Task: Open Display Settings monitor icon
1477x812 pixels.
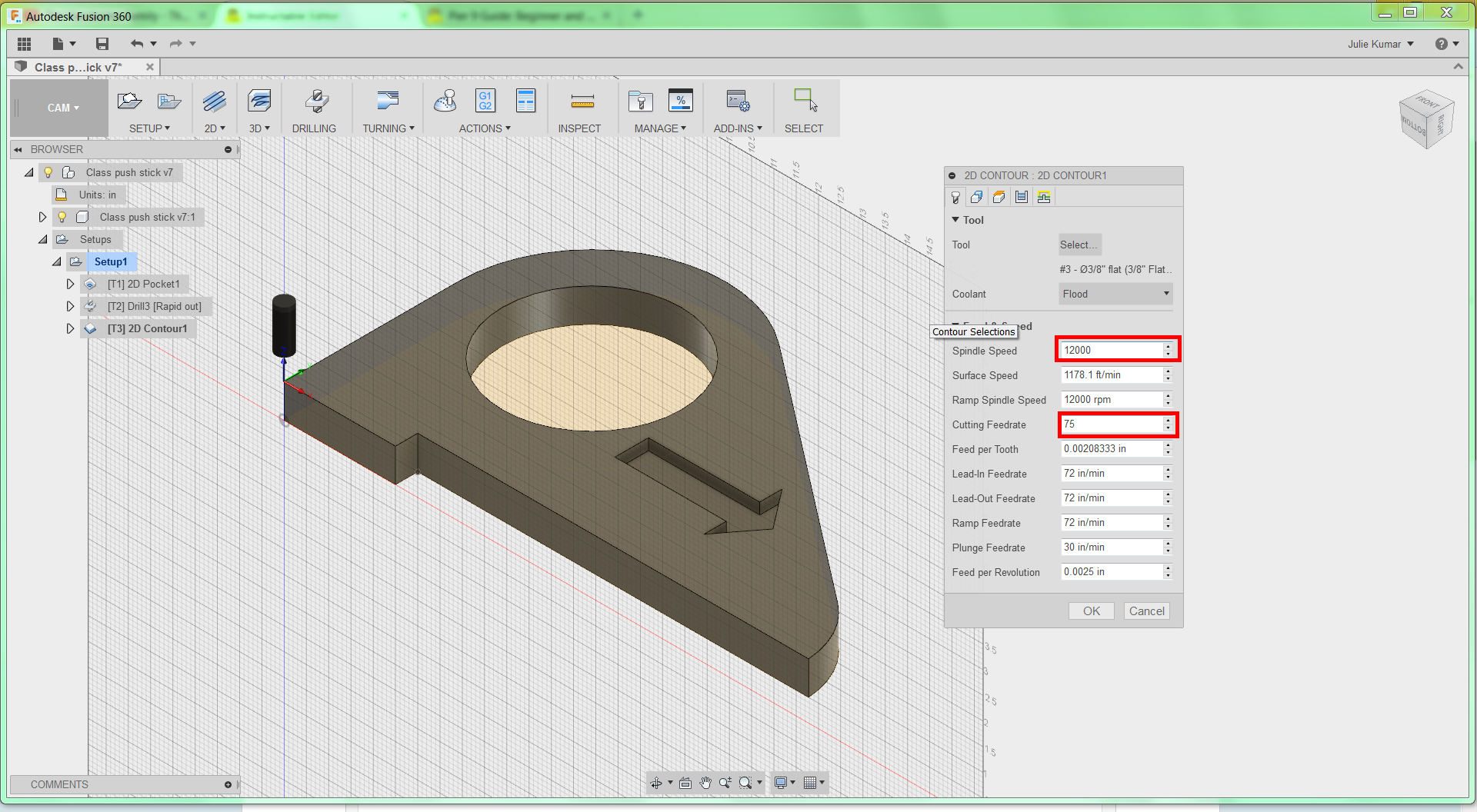Action: [781, 783]
